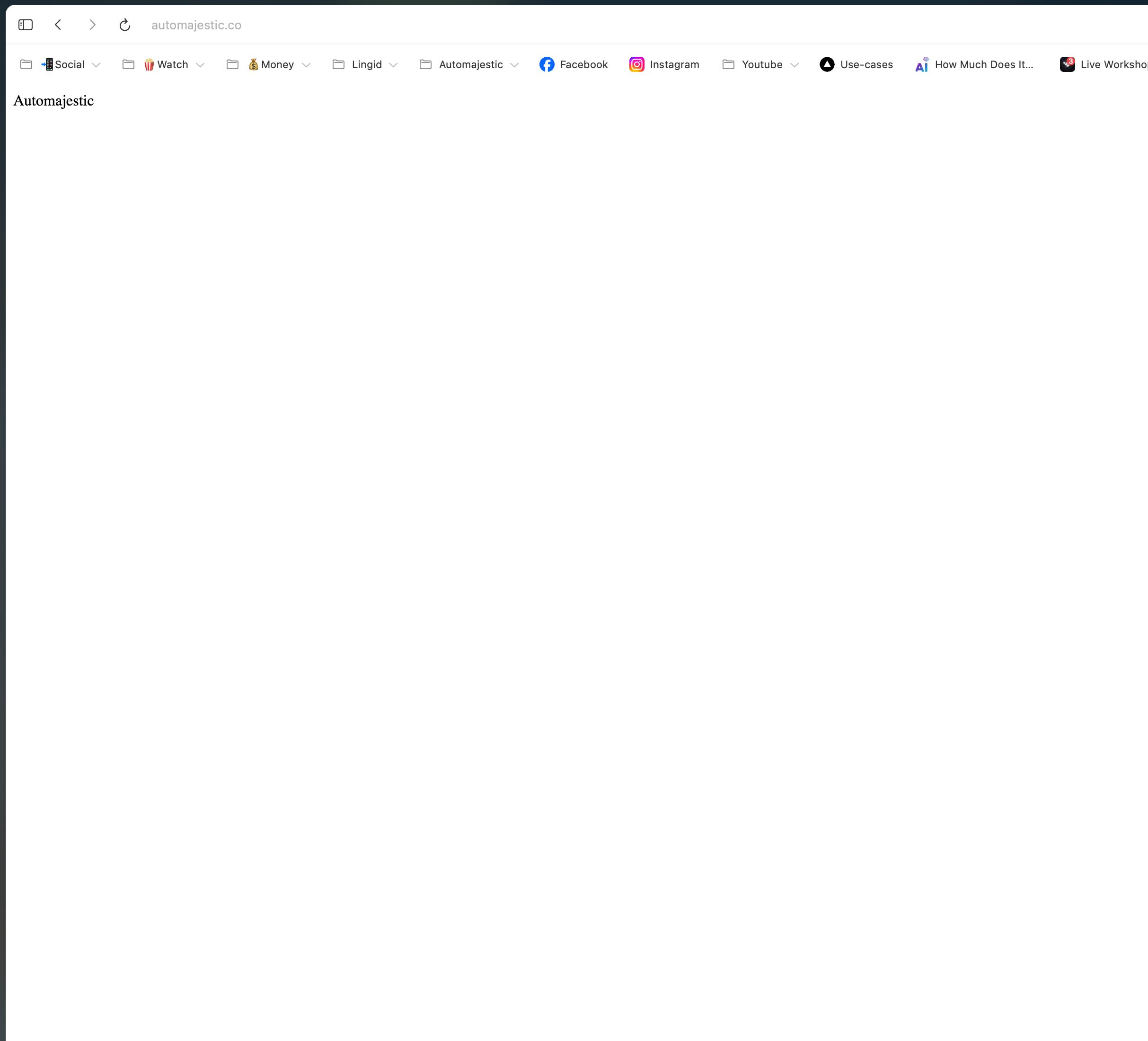Open How Much Does It bookmark
The image size is (1148, 1041).
point(974,64)
